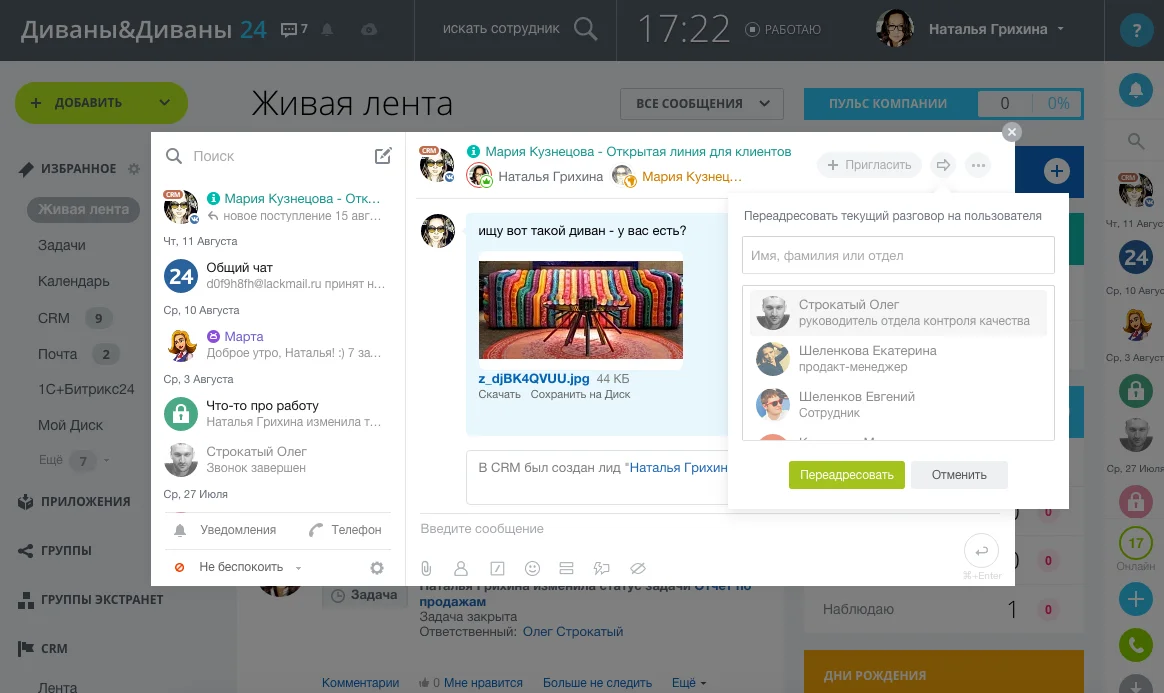Select user Строкатый Олег in redirect list
1164x693 pixels.
[x=897, y=313]
